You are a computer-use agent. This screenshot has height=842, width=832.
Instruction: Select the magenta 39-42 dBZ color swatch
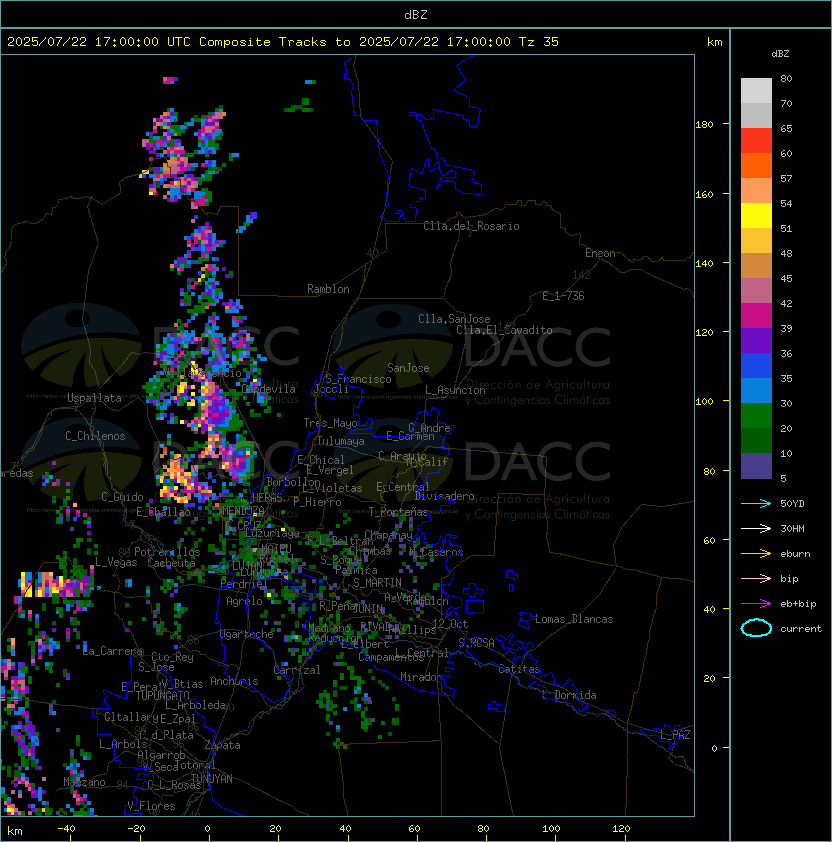click(756, 316)
